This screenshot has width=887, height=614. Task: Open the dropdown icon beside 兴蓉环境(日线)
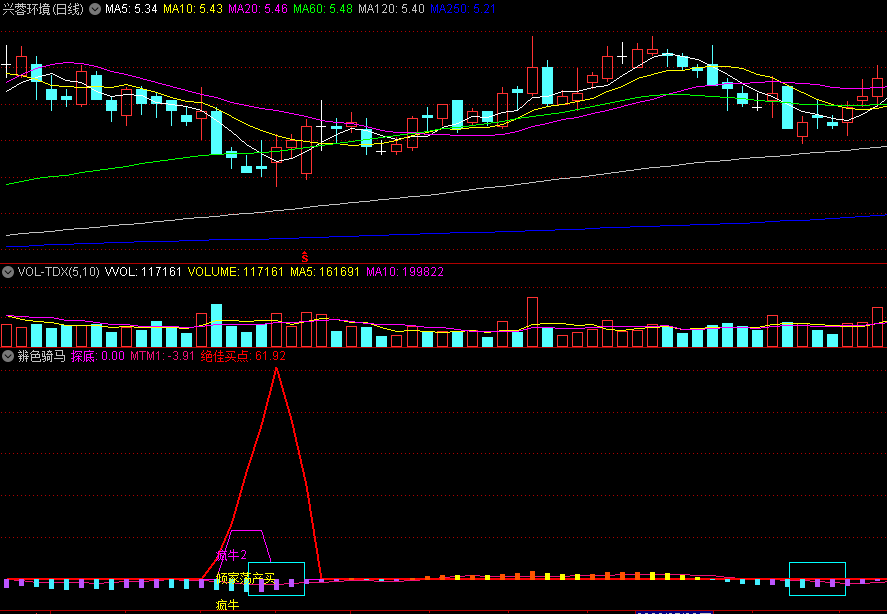(95, 9)
